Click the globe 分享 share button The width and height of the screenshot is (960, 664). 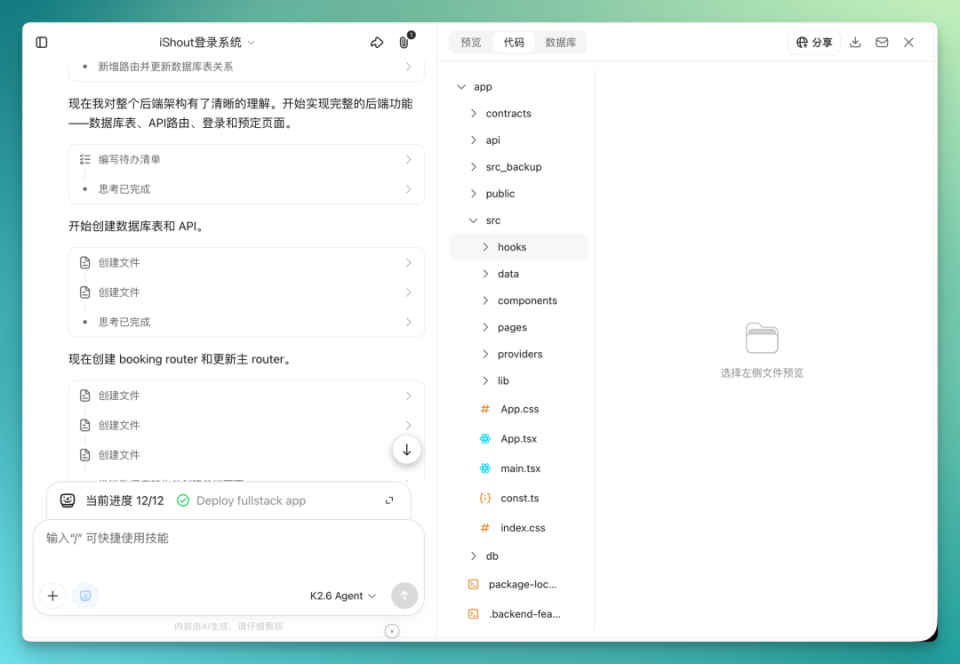(x=814, y=42)
